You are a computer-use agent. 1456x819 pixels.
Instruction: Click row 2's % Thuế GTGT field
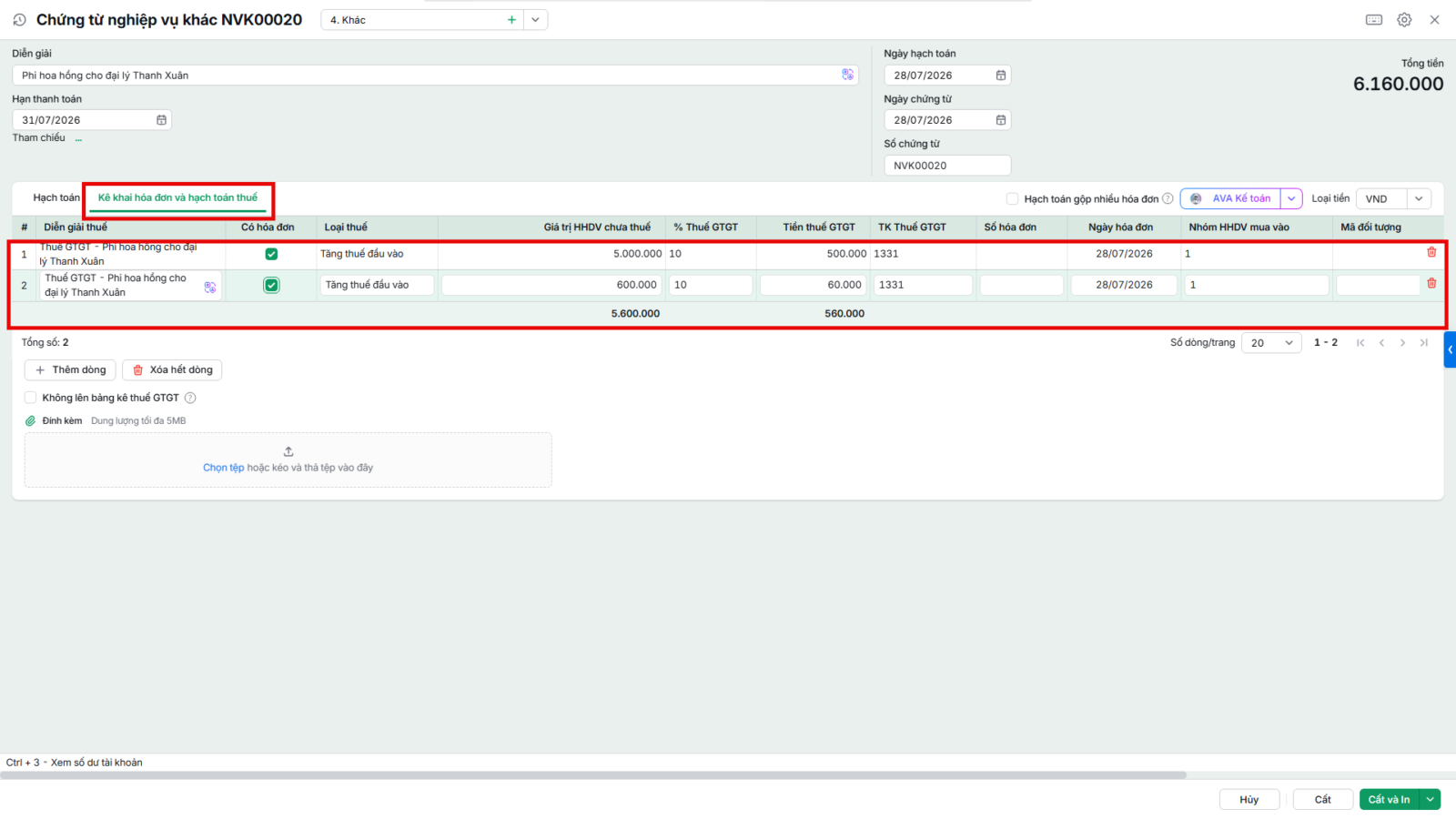711,285
